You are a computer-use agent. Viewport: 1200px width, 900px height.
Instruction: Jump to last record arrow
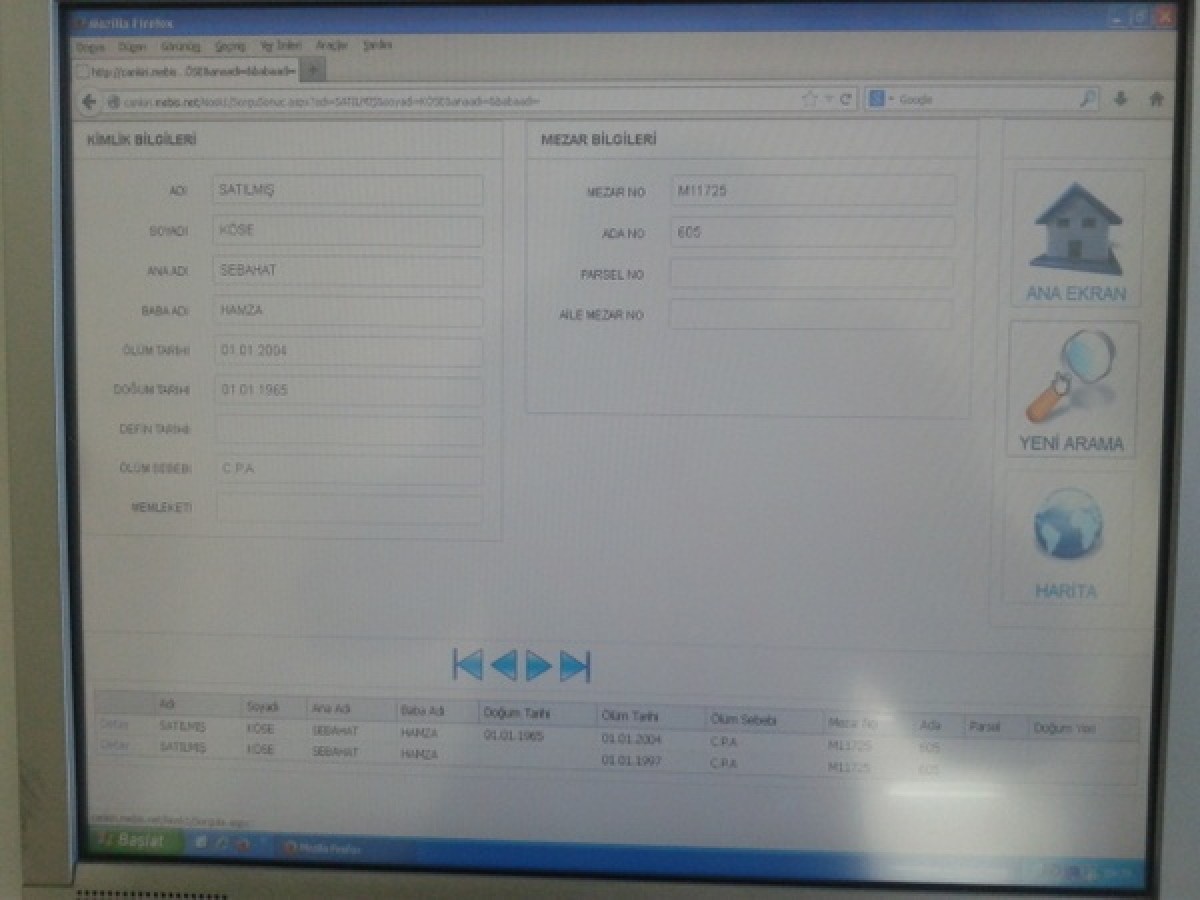(575, 666)
